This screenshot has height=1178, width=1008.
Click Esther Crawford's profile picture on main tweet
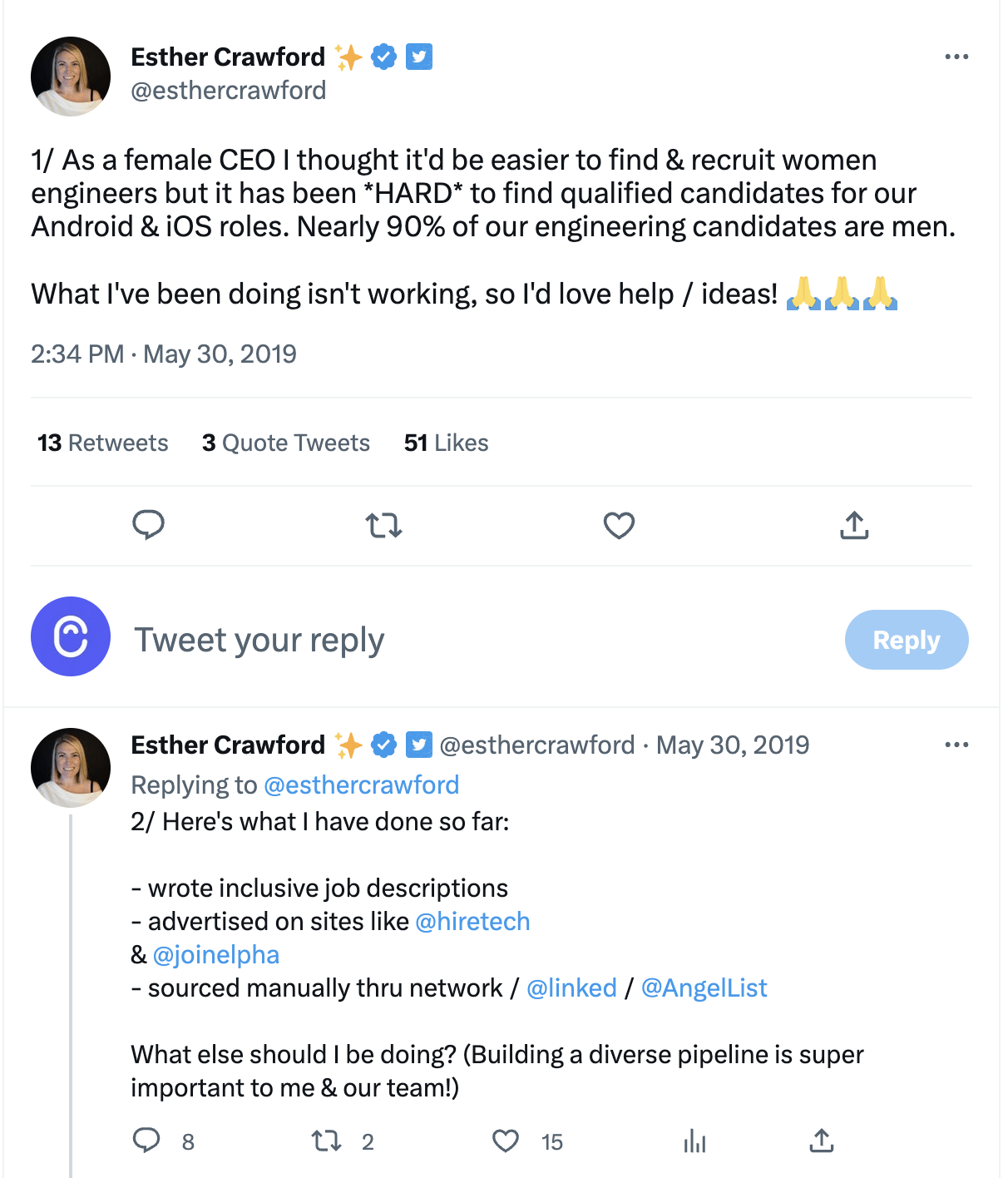(x=71, y=77)
